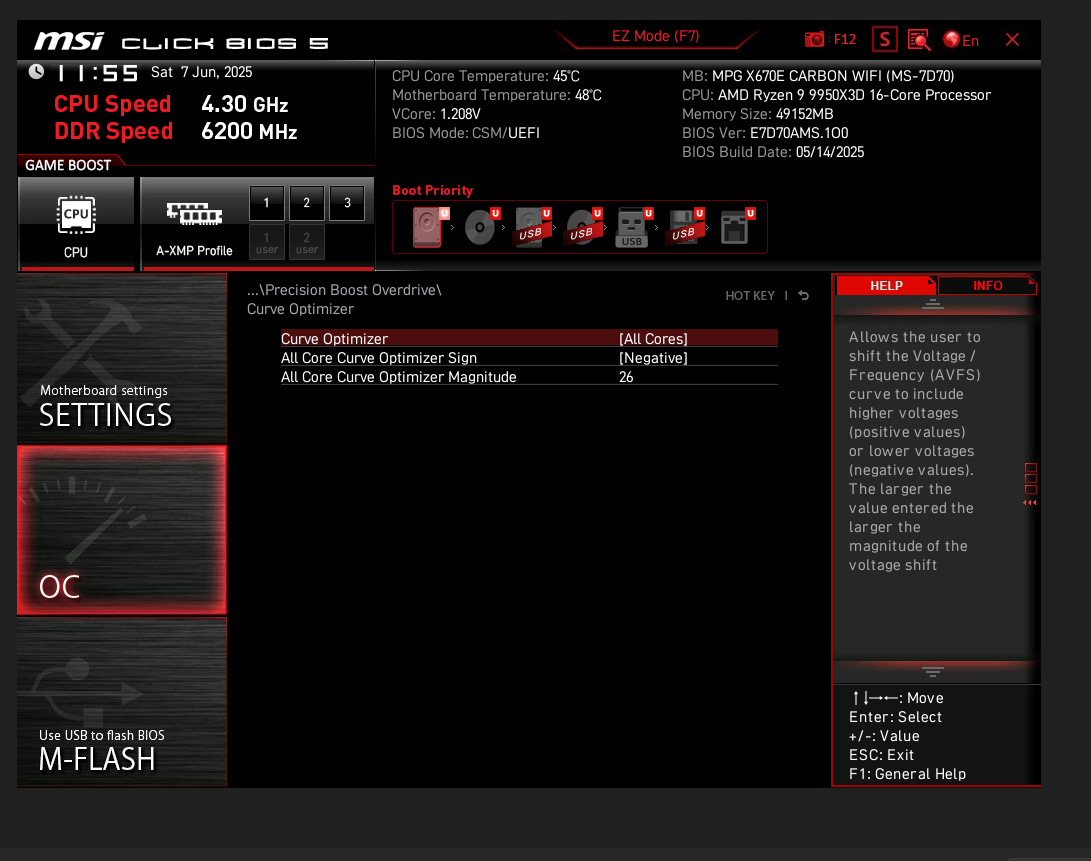Click the CPU Core Temperature 45°C reading
Viewport: 1091px width, 861px height.
pyautogui.click(x=486, y=76)
